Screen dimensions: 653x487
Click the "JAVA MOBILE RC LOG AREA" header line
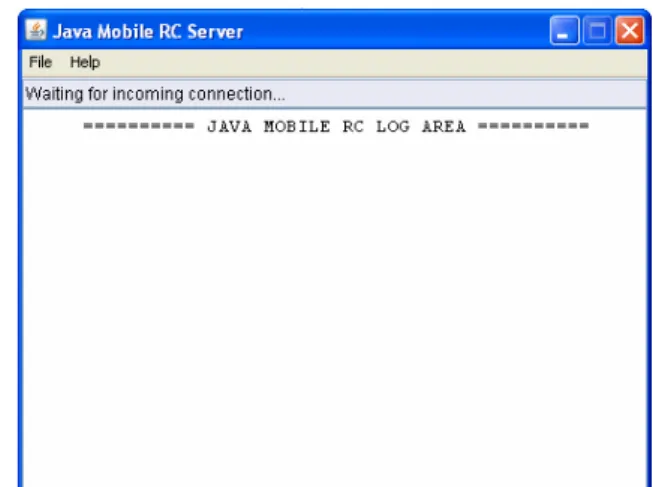(x=336, y=126)
